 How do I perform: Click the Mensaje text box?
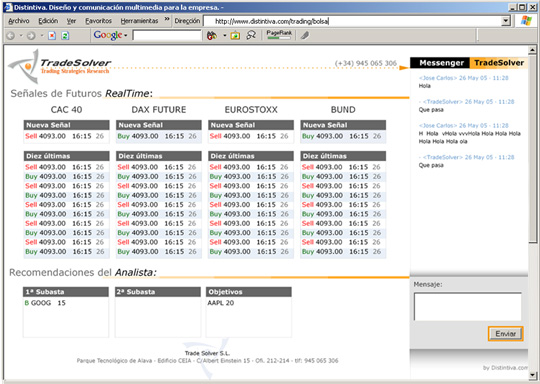point(468,307)
